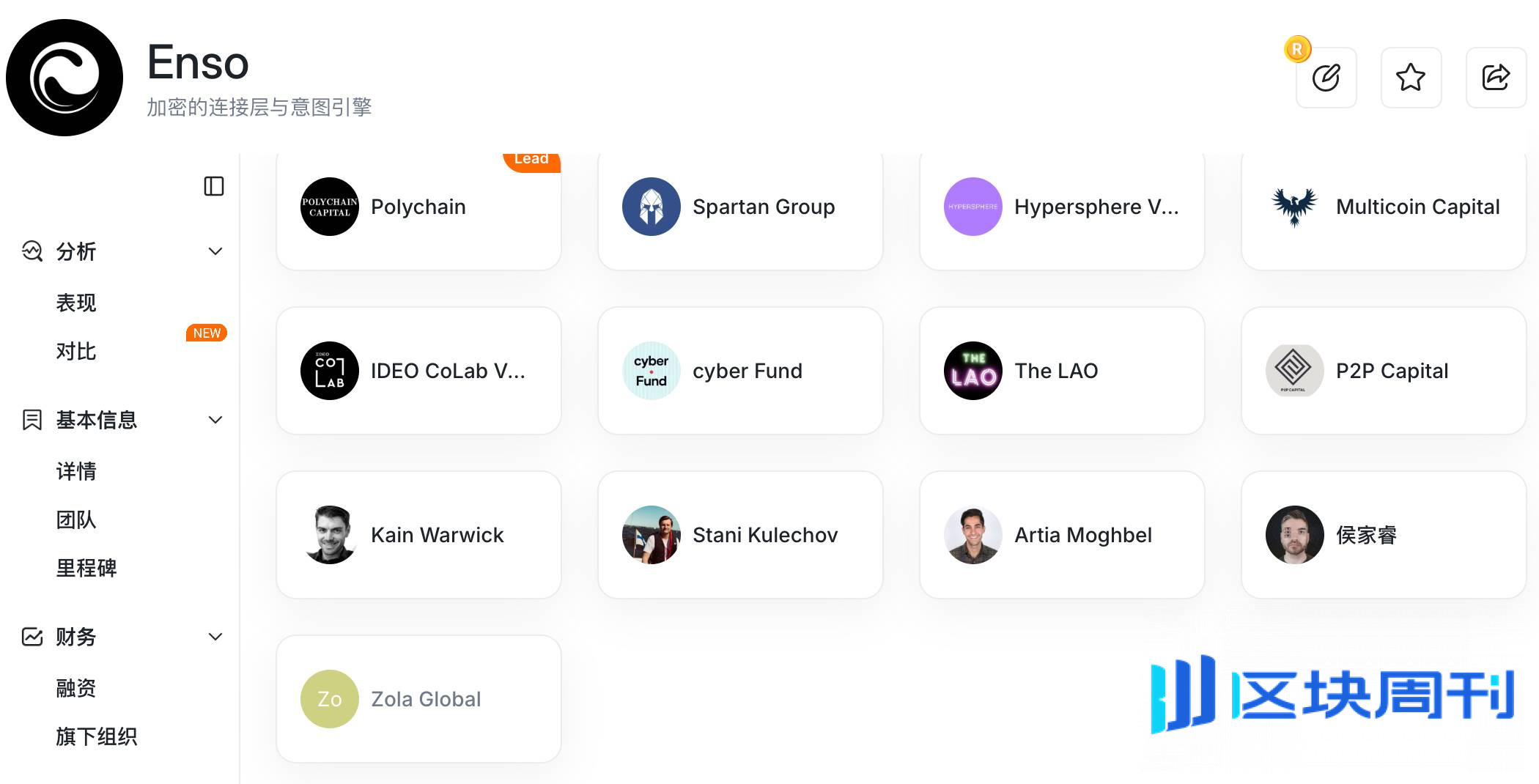Click the Multicoin Capital eagle logo
1539x784 pixels.
[1294, 207]
